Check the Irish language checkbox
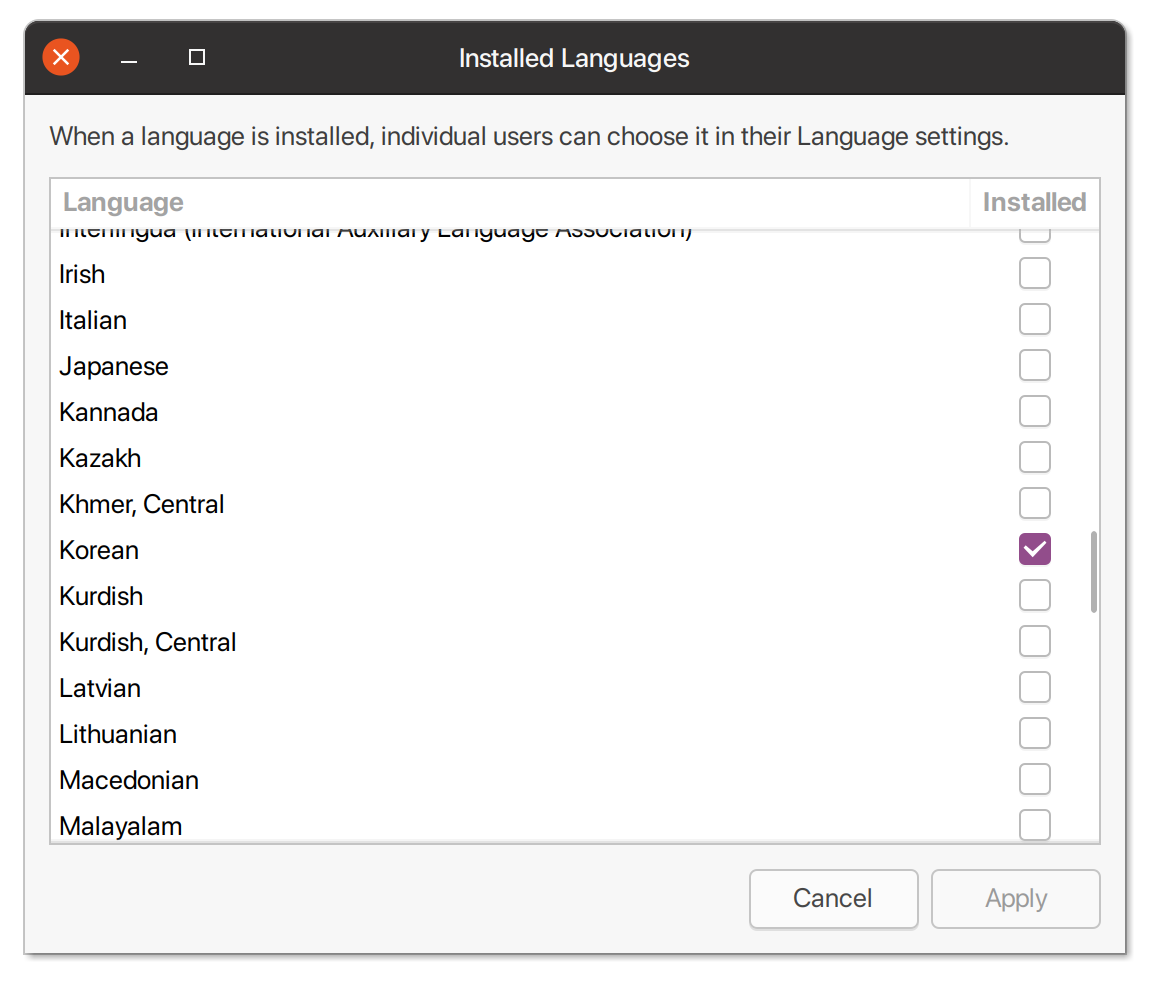Viewport: 1154px width, 982px height. 1034,273
